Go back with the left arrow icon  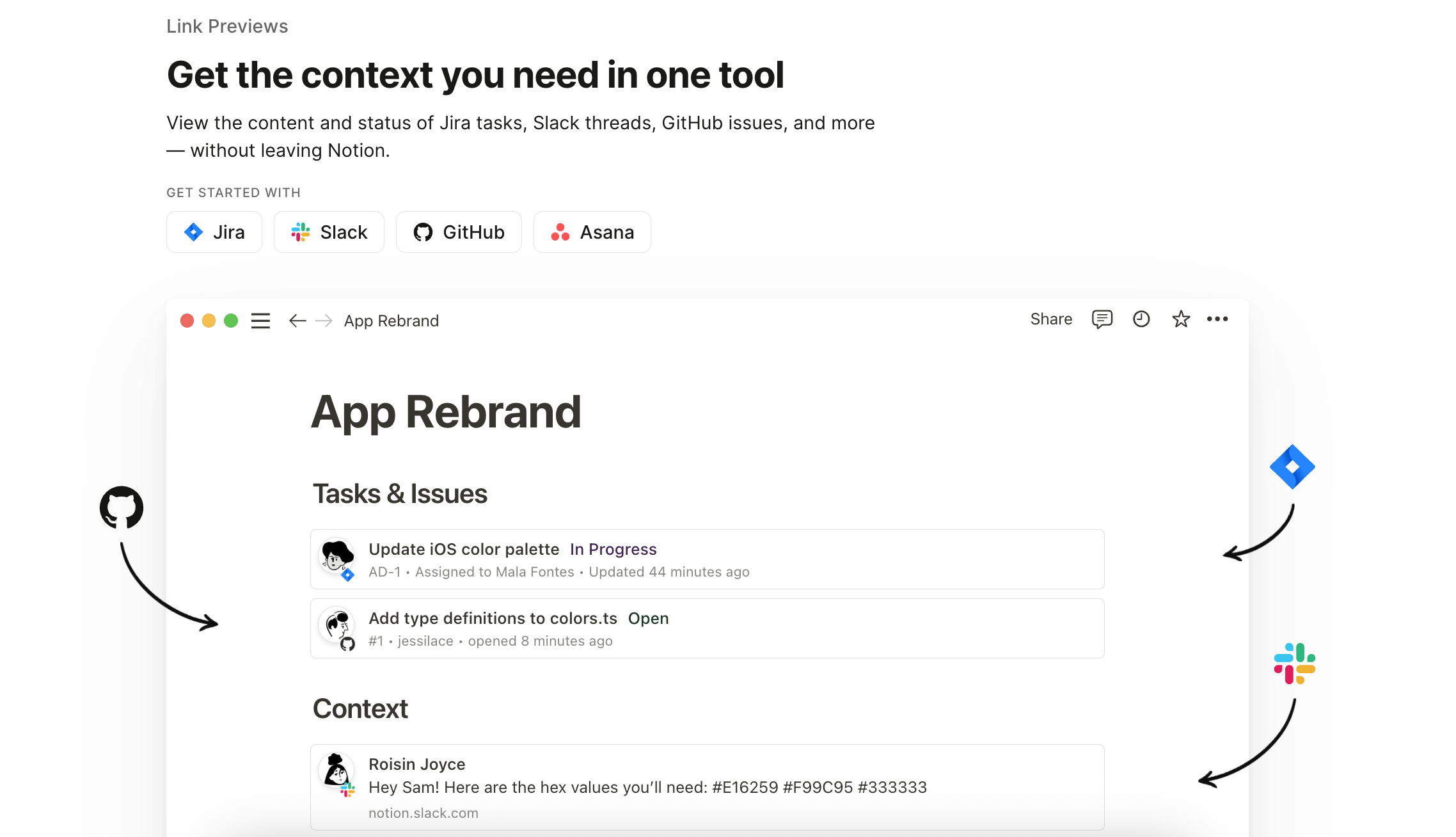tap(297, 321)
